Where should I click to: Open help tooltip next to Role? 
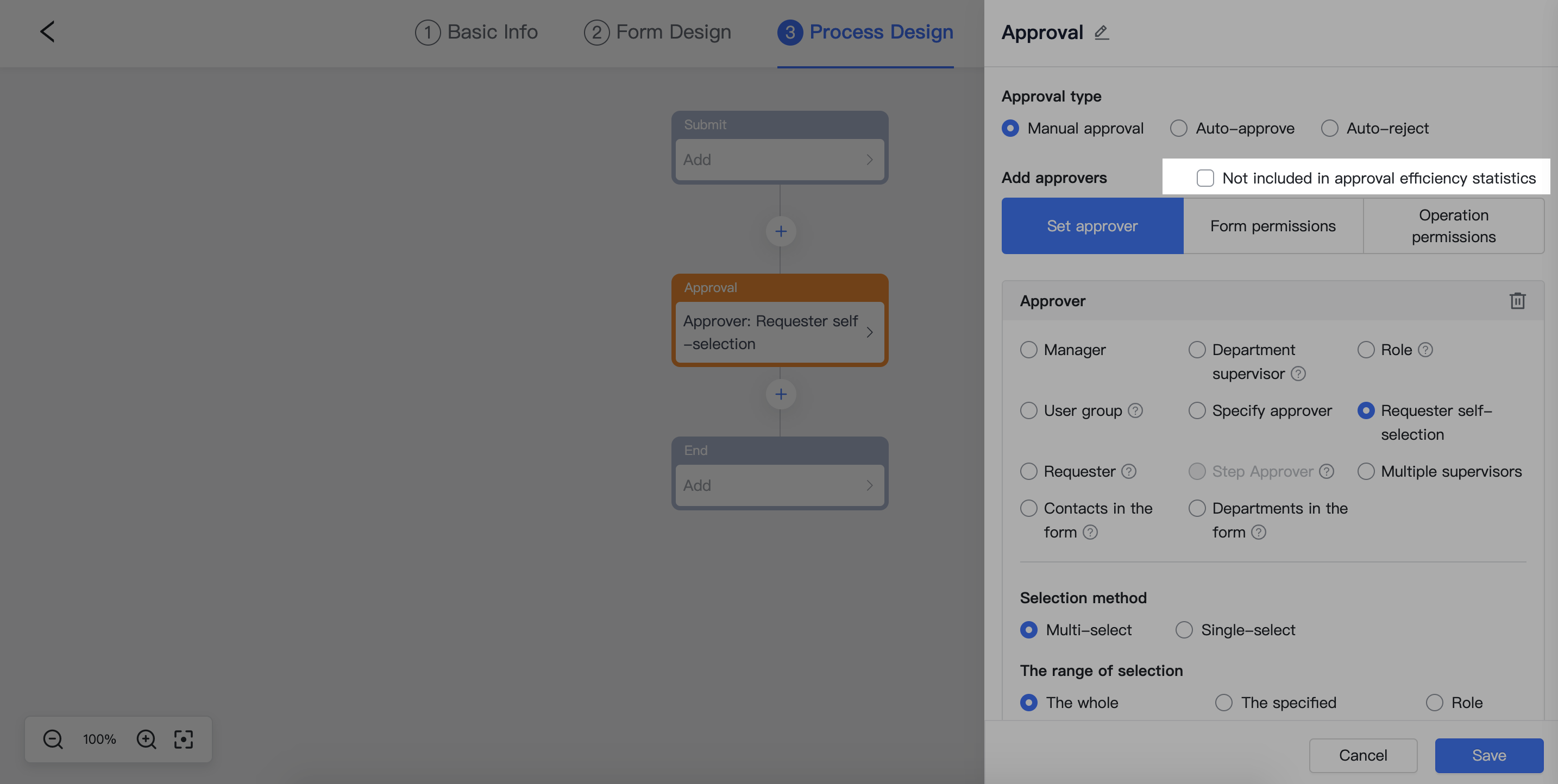point(1425,350)
